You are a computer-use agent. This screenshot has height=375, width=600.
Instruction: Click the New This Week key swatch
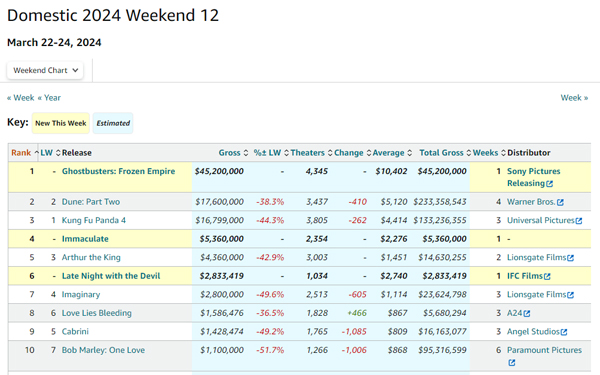coord(60,123)
